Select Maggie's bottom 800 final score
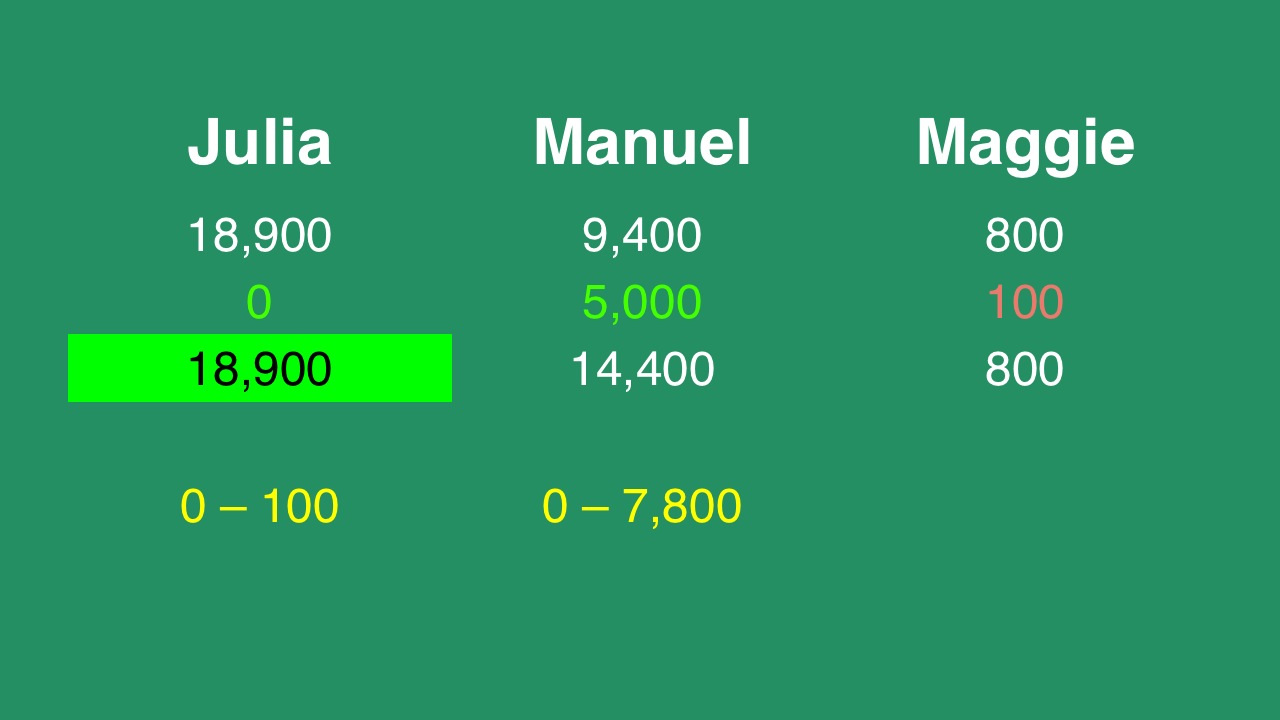This screenshot has height=720, width=1280. (1024, 369)
